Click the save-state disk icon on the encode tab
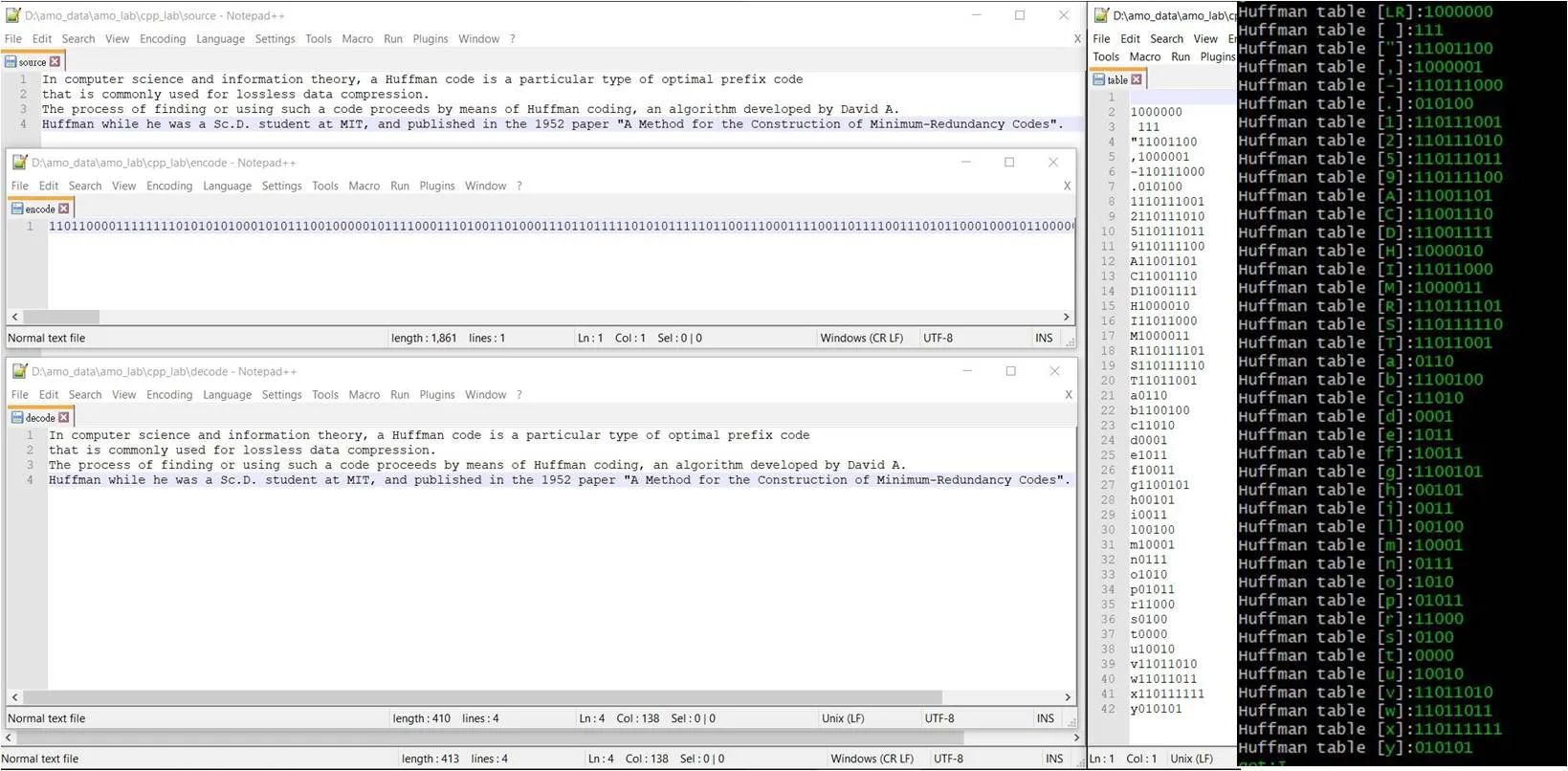The height and width of the screenshot is (771, 1568). [17, 209]
